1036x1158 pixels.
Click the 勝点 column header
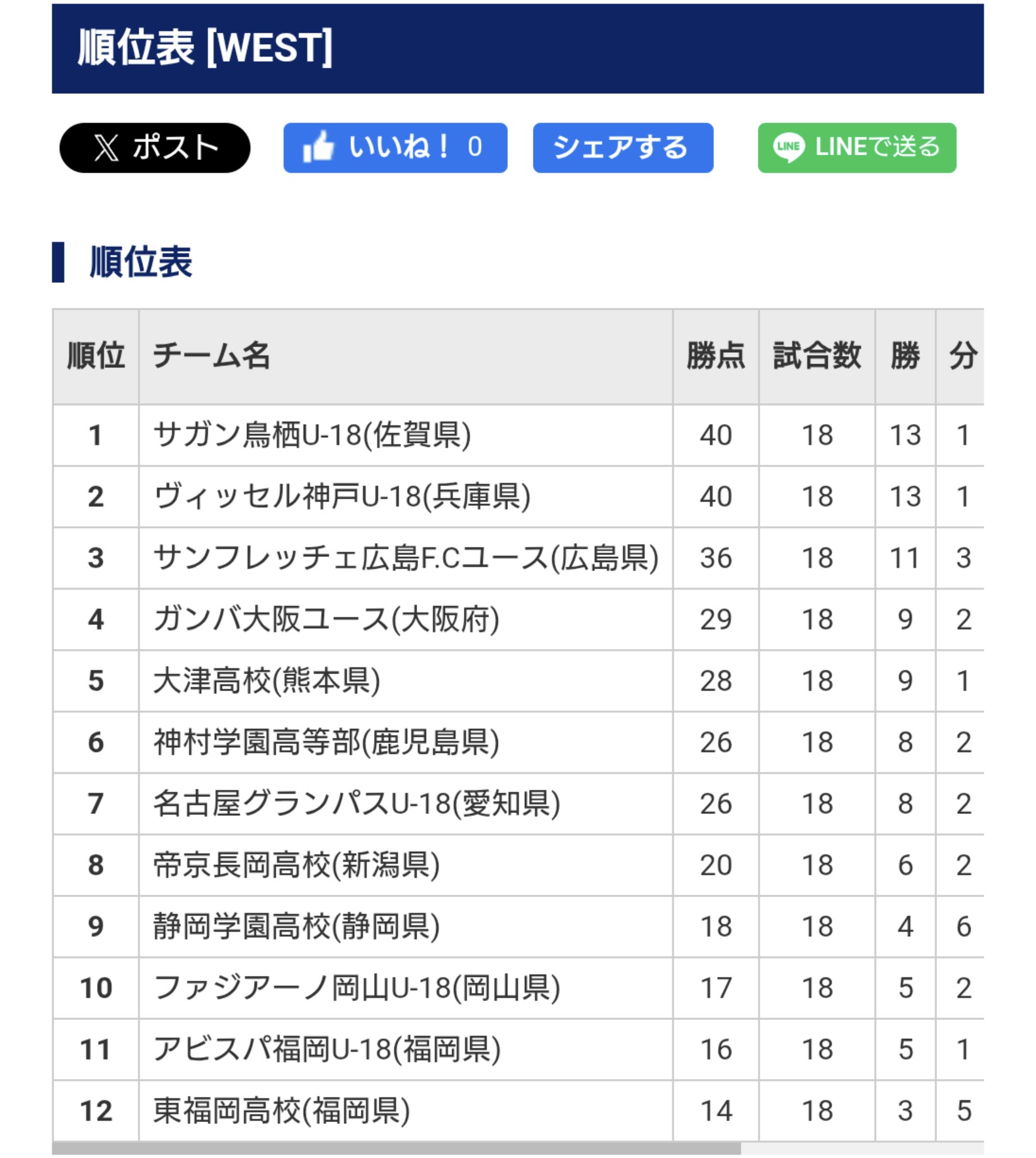[715, 356]
